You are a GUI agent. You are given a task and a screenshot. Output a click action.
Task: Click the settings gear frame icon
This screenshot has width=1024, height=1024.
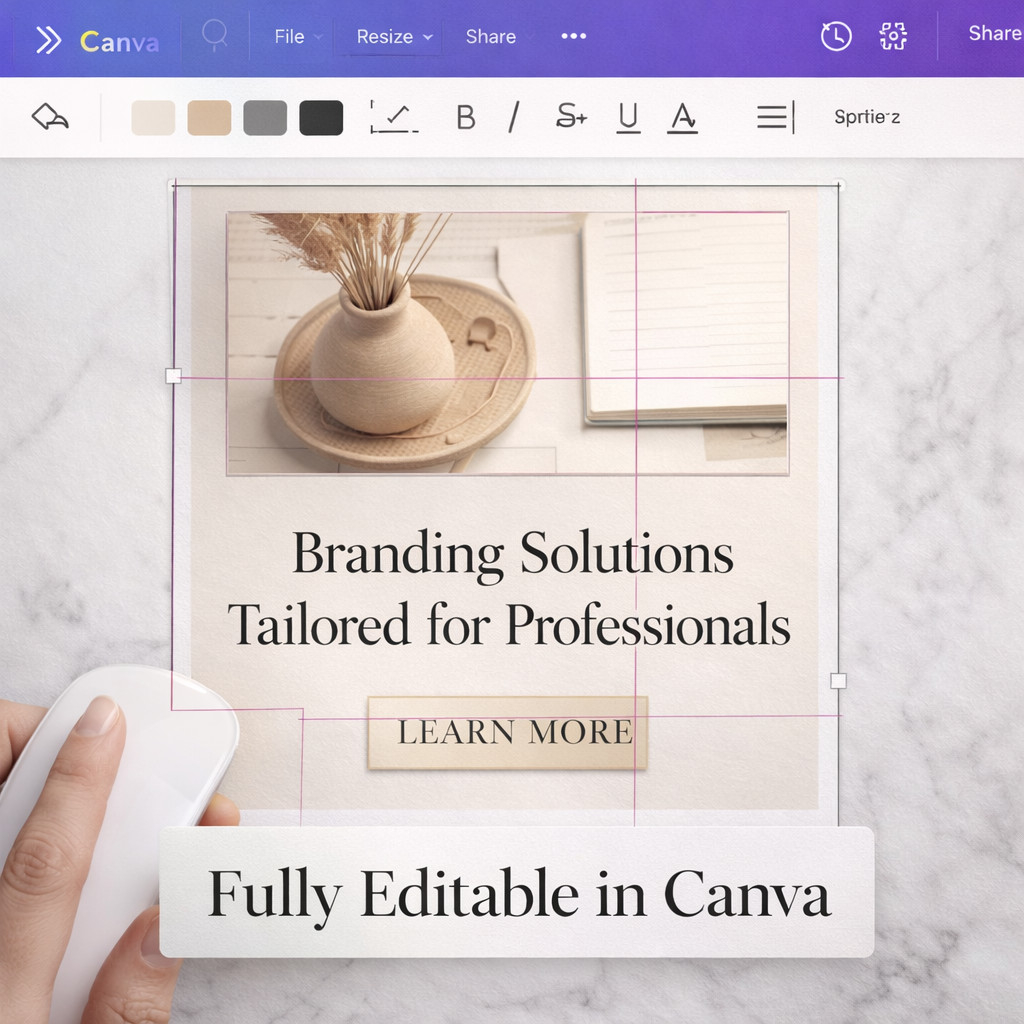coord(893,36)
